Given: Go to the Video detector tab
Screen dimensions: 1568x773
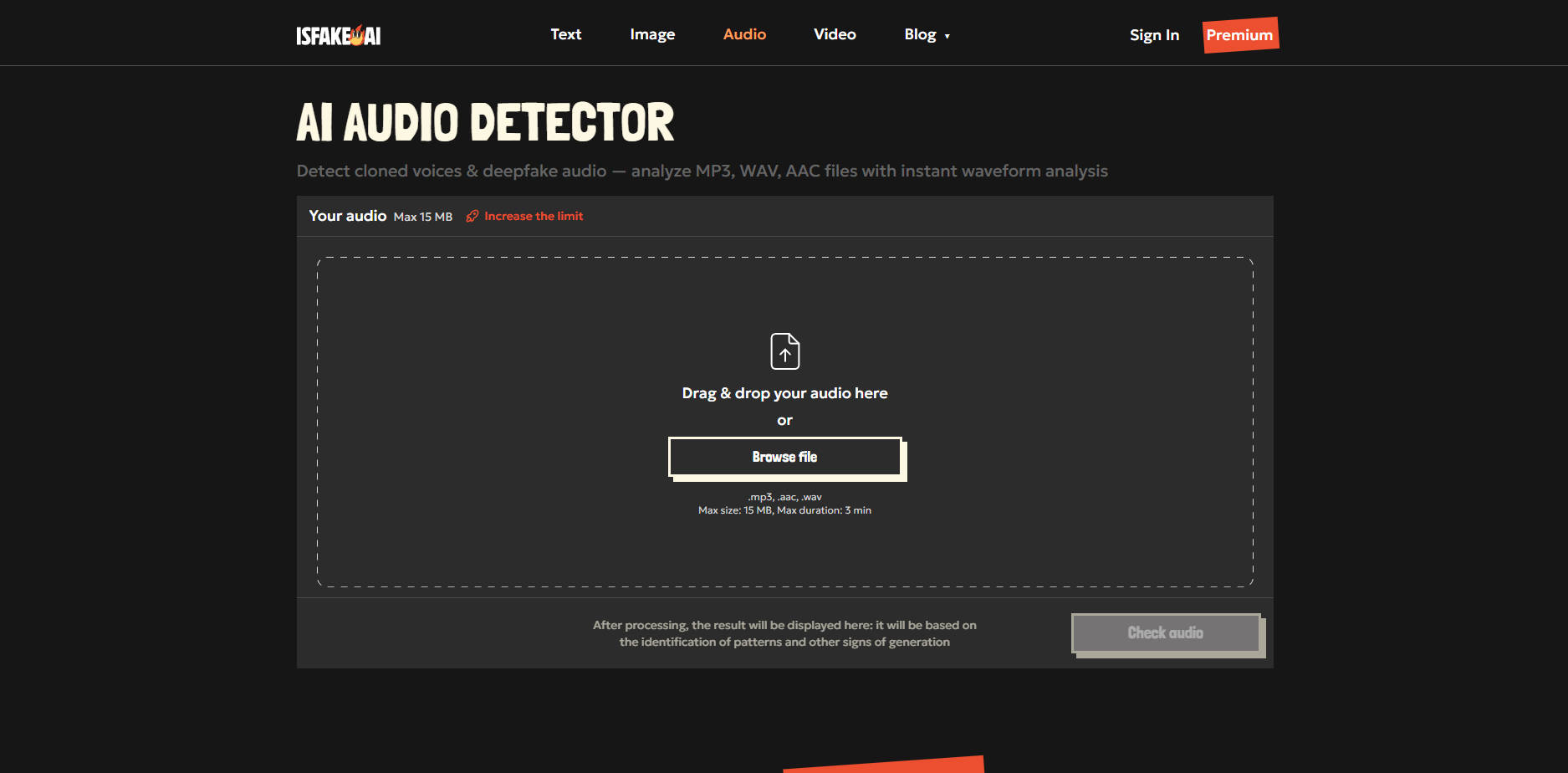Looking at the screenshot, I should click(835, 34).
